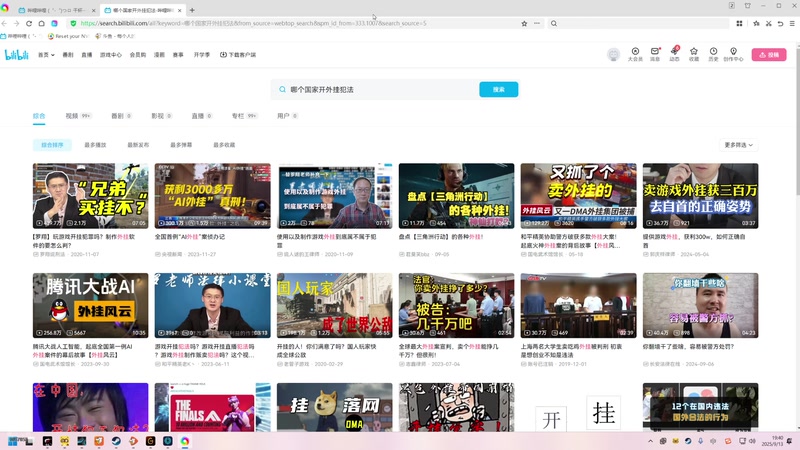The height and width of the screenshot is (450, 800).
Task: Open a new browser tab
Action: pos(192,10)
